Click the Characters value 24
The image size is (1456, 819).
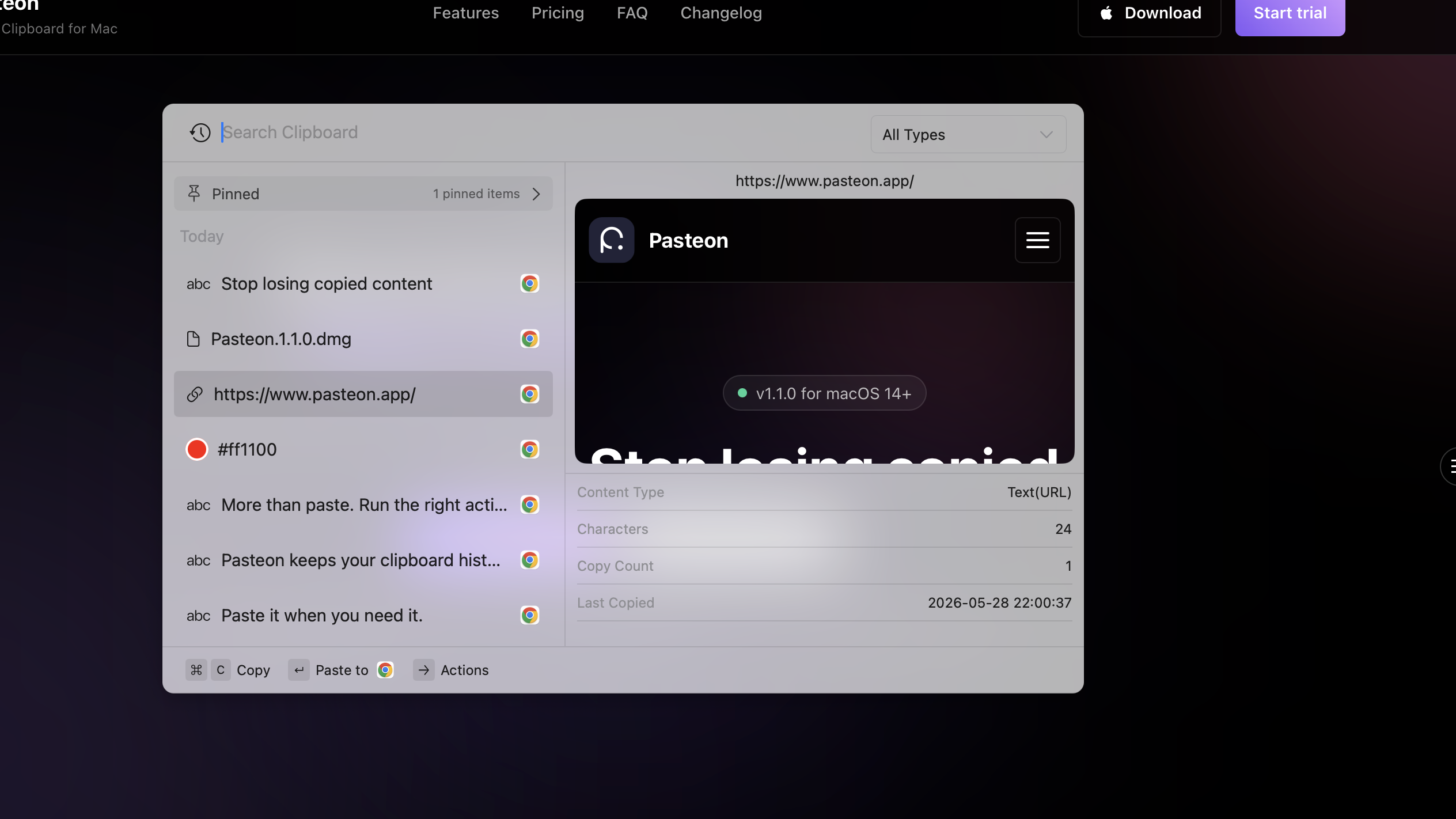[1063, 529]
